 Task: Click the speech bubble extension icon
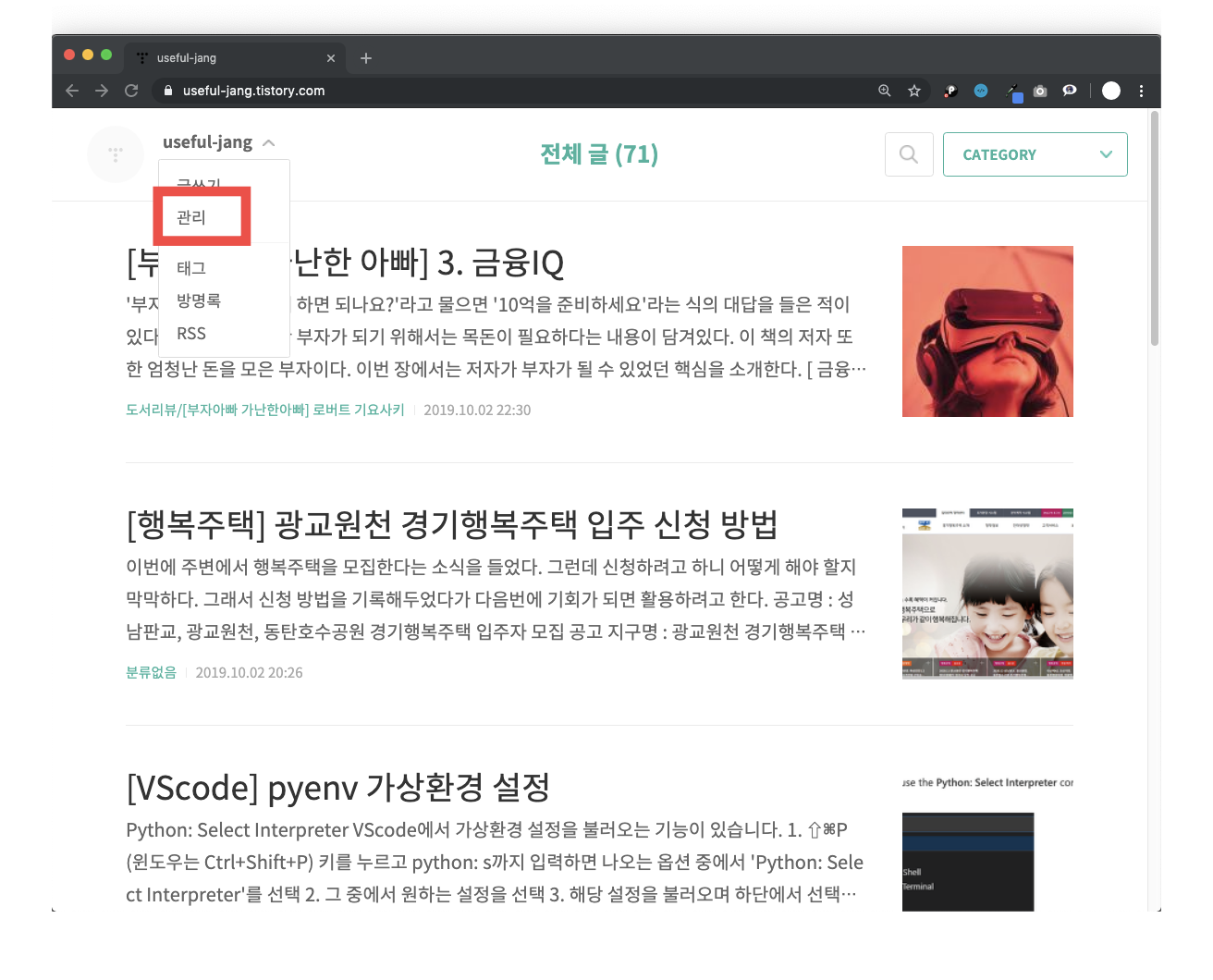(x=1070, y=91)
